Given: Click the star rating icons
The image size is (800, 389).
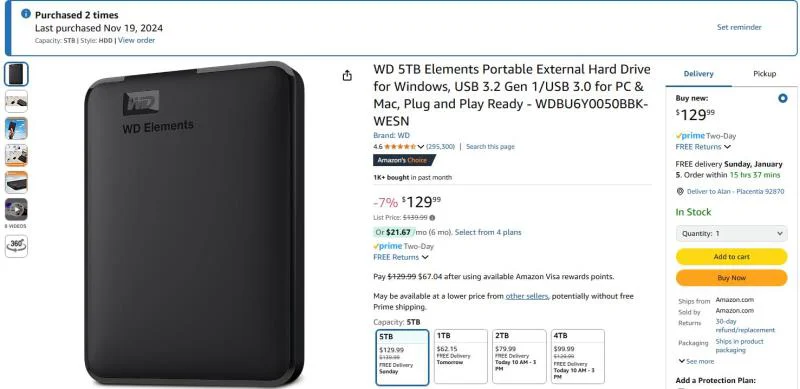Looking at the screenshot, I should coord(400,147).
